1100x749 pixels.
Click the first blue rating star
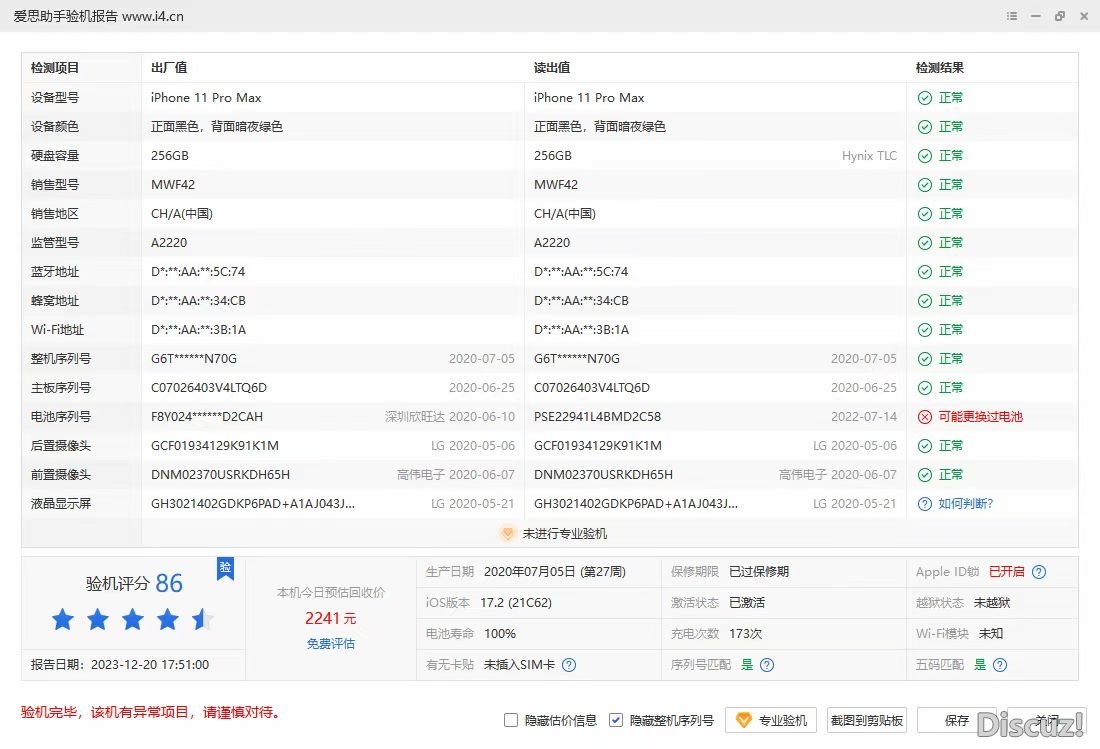[62, 619]
